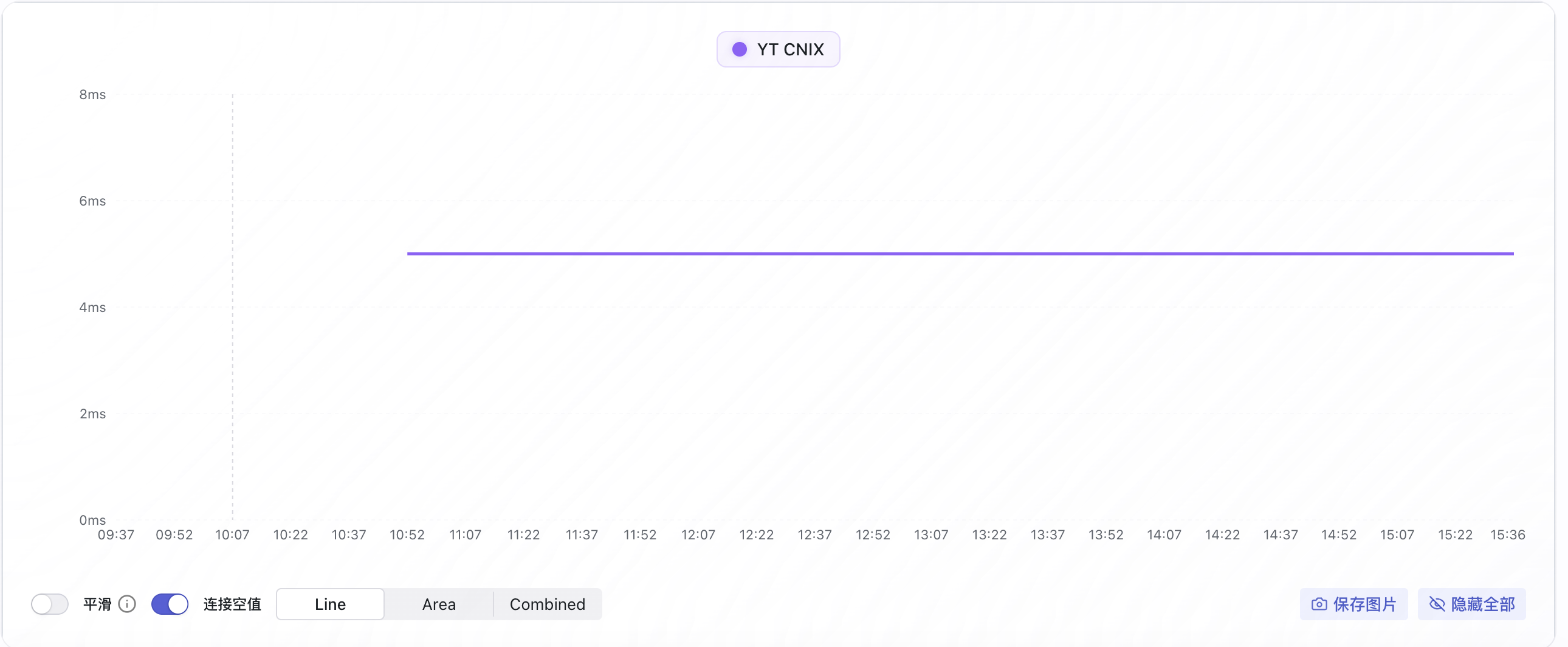The image size is (1568, 647).
Task: Switch to the Combined chart tab
Action: point(547,604)
